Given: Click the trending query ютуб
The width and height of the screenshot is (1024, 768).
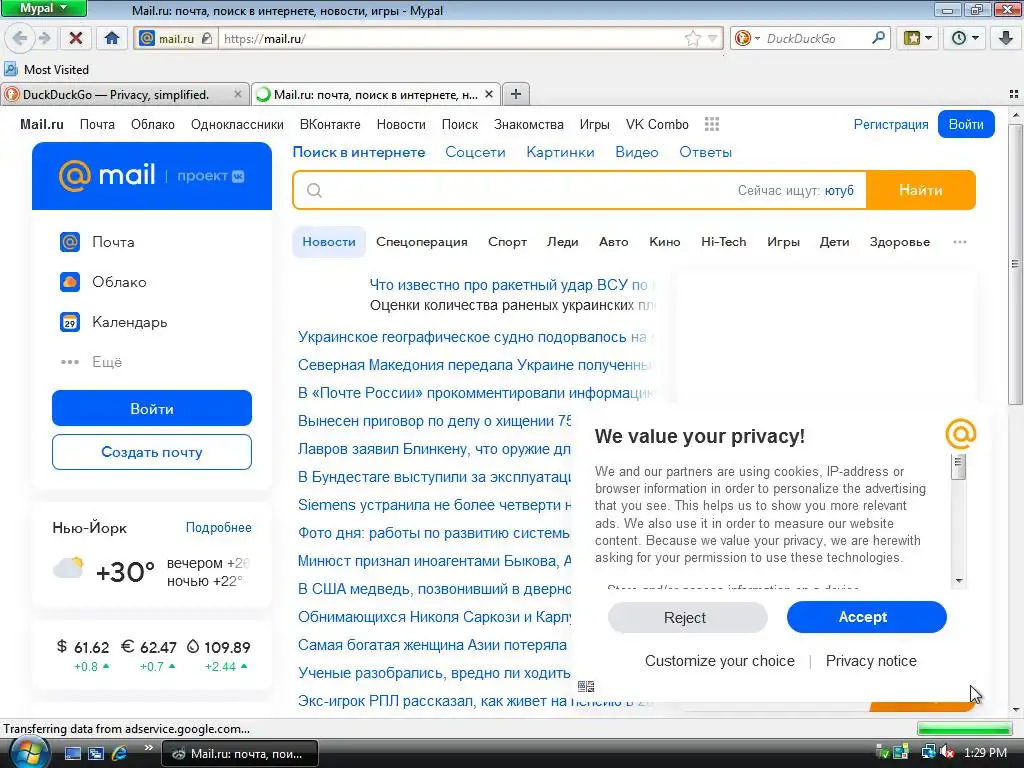Looking at the screenshot, I should [x=839, y=190].
